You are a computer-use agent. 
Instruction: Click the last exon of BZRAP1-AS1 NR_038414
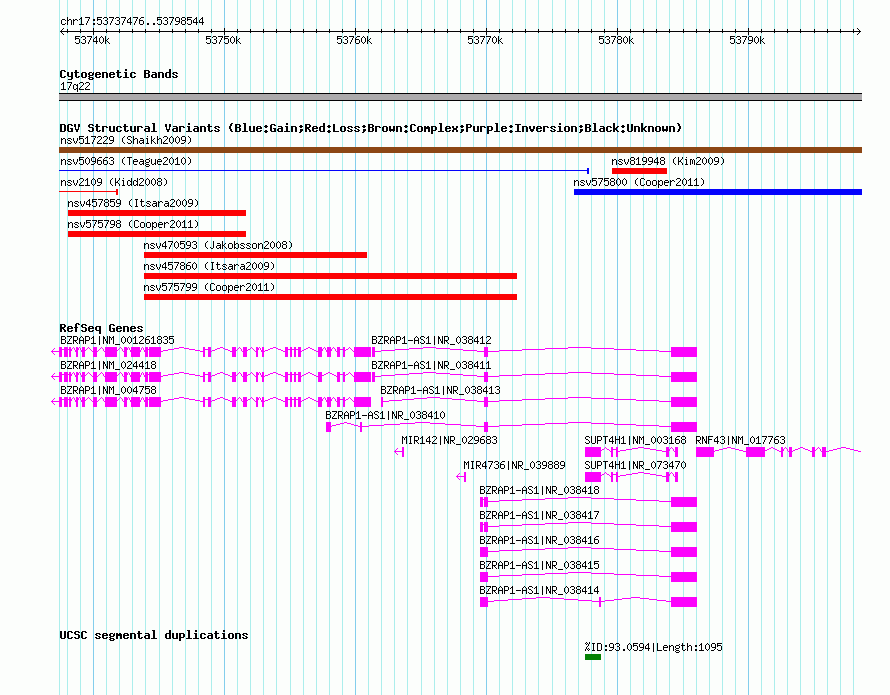point(684,602)
